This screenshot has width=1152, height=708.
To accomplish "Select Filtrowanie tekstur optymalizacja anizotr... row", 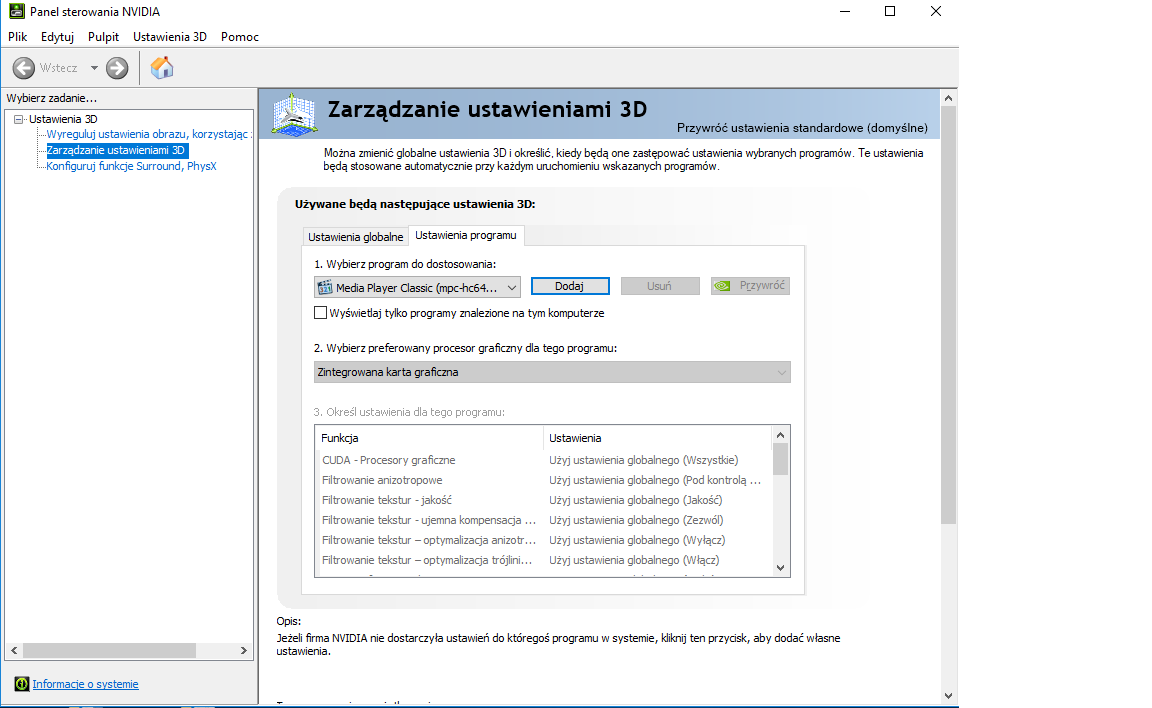I will coord(544,540).
